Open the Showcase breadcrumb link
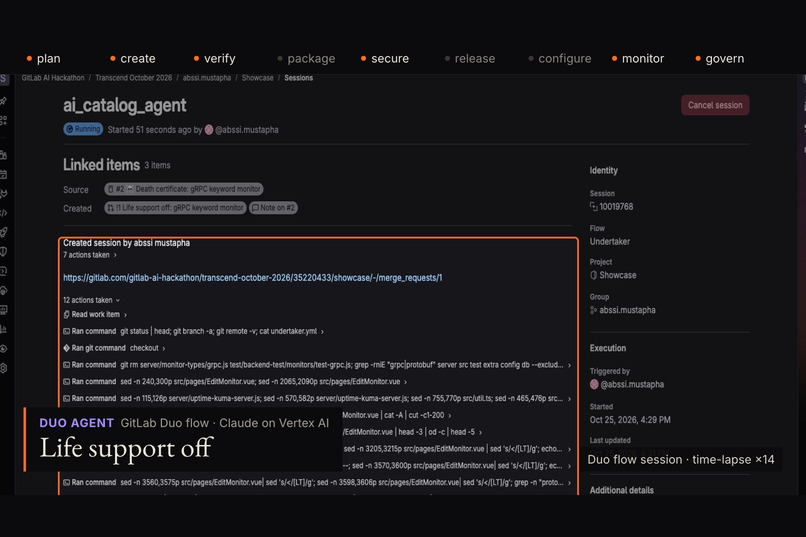Viewport: 806px width, 537px height. point(258,78)
